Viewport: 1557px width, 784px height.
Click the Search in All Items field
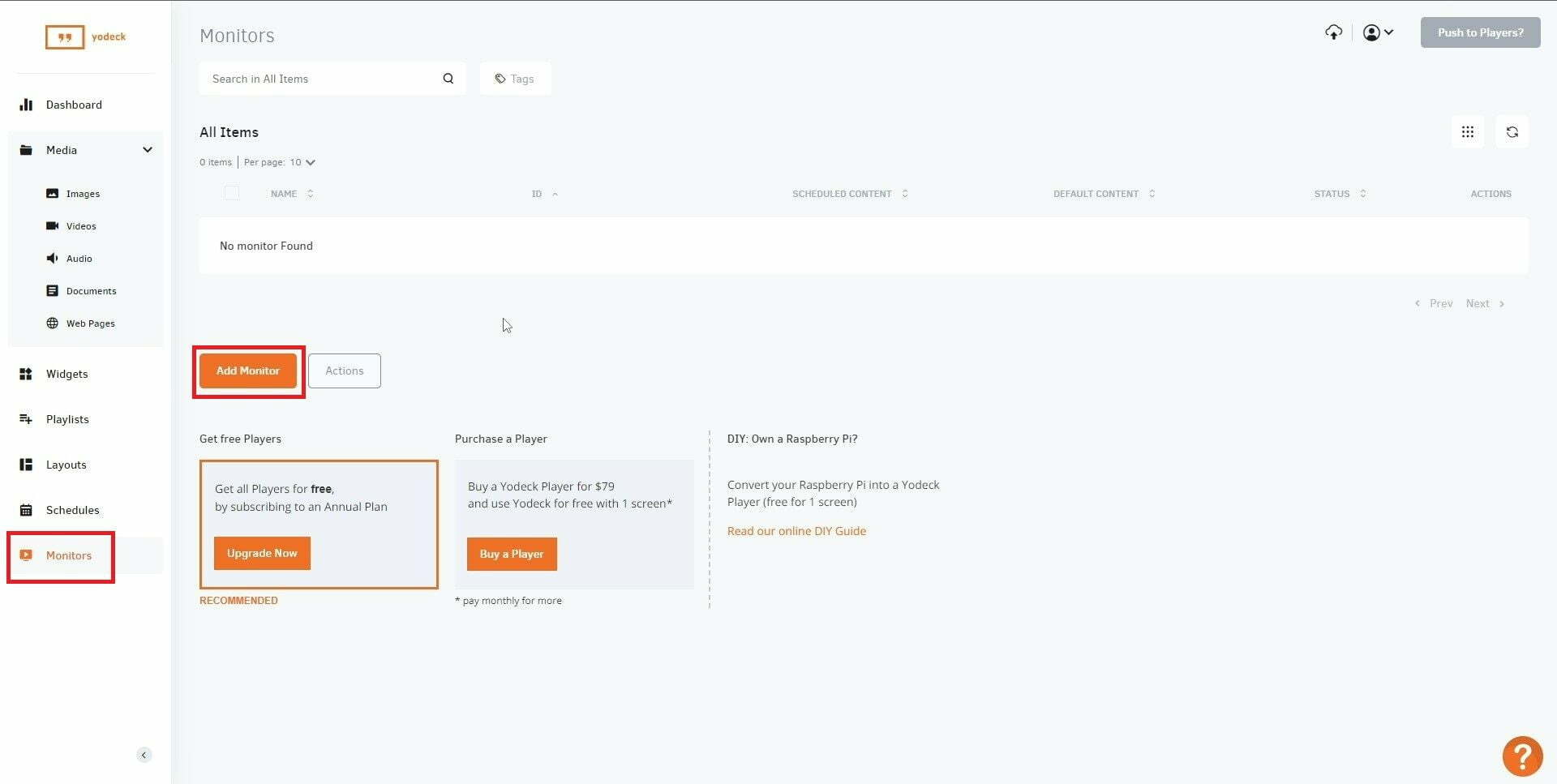[332, 79]
